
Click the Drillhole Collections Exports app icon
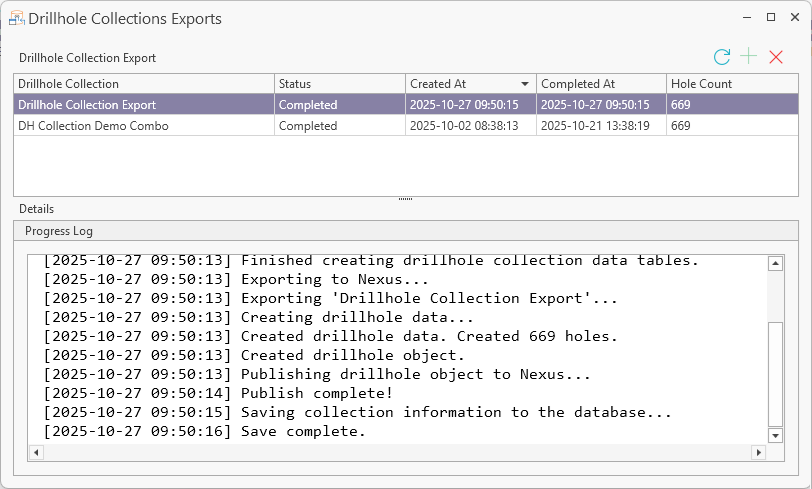click(x=17, y=18)
